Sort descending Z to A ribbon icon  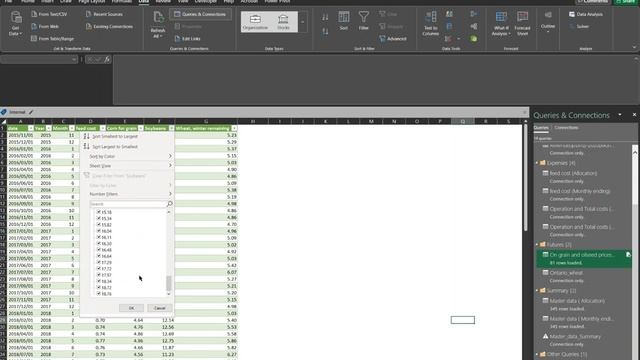[x=325, y=31]
